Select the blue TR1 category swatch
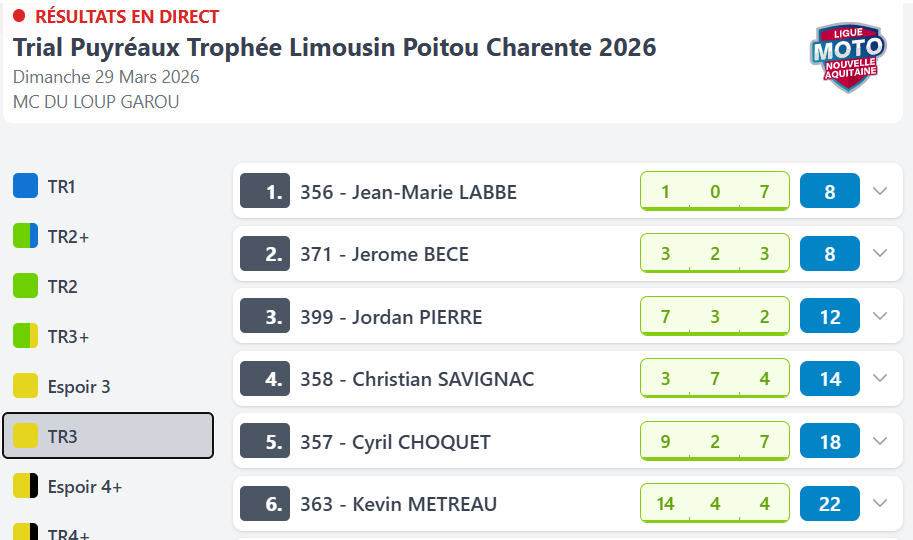Viewport: 913px width, 540px height. [x=25, y=186]
